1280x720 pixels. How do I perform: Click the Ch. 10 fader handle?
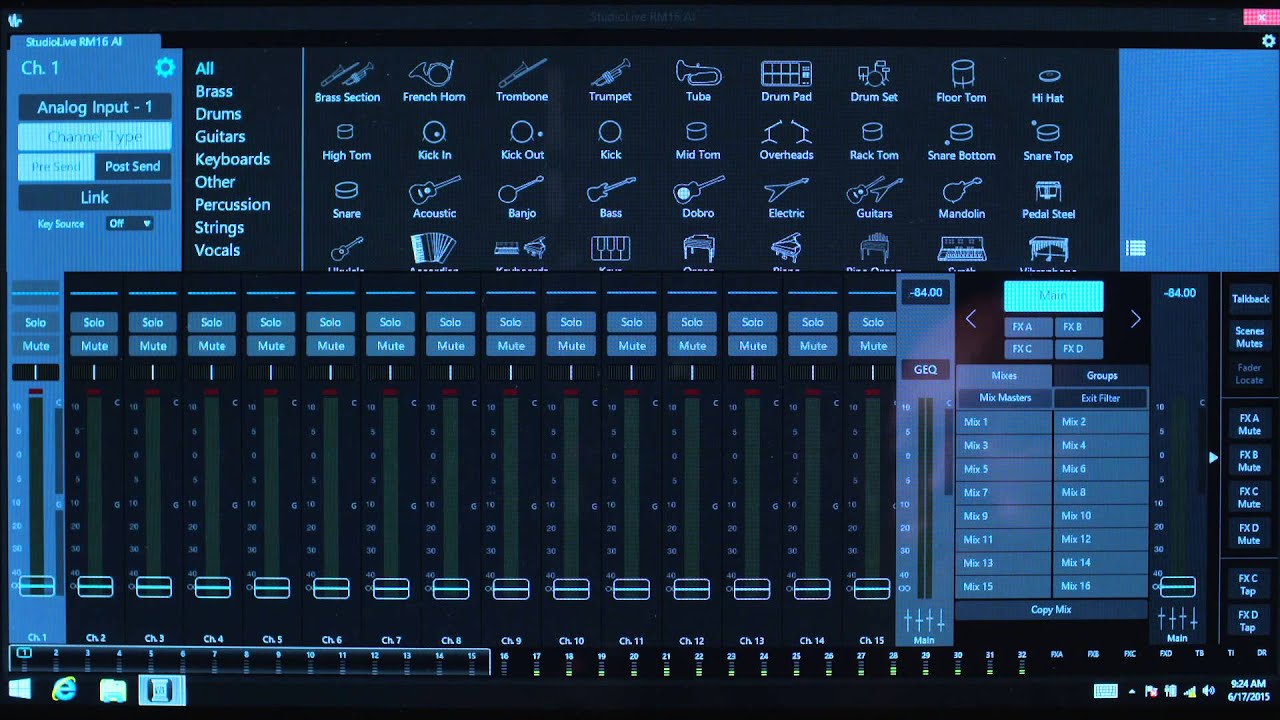[571, 587]
